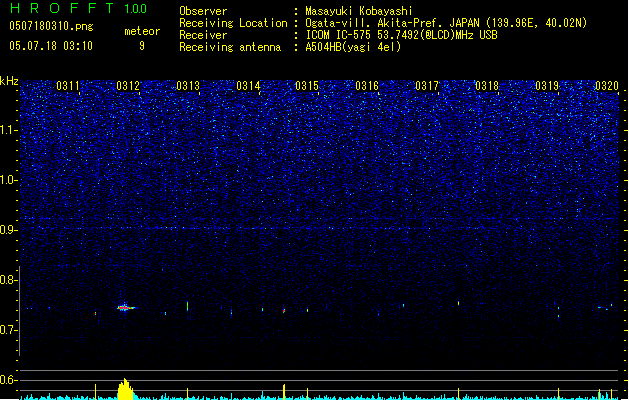Click the observer name Masayuki Kobayashi

tap(359, 11)
